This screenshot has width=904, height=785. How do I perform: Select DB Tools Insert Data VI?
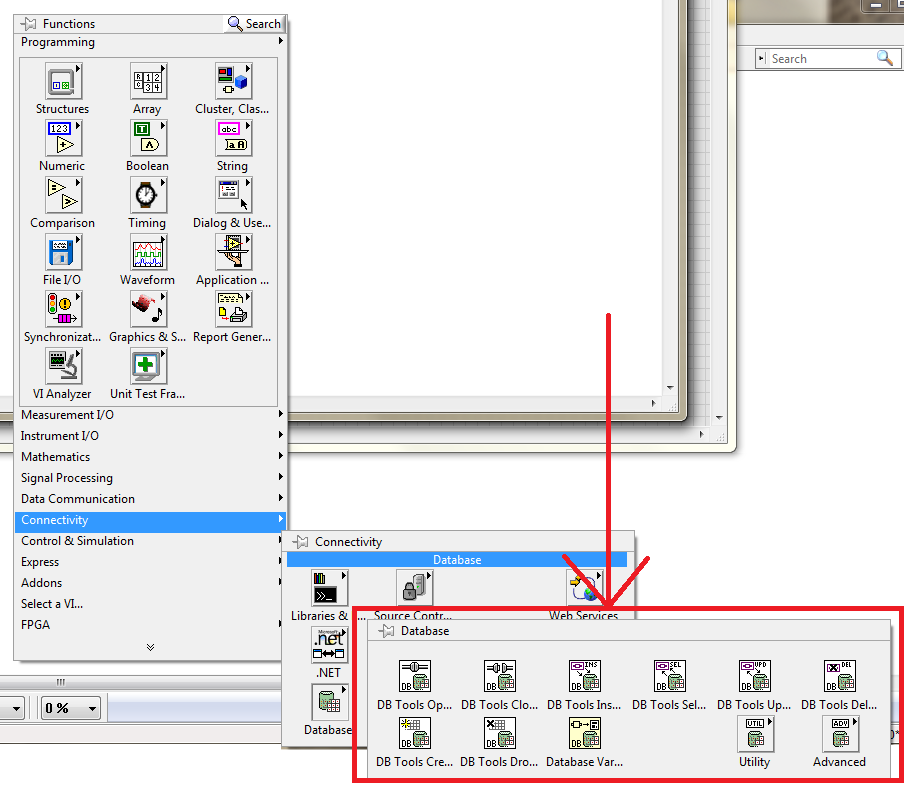coord(585,676)
